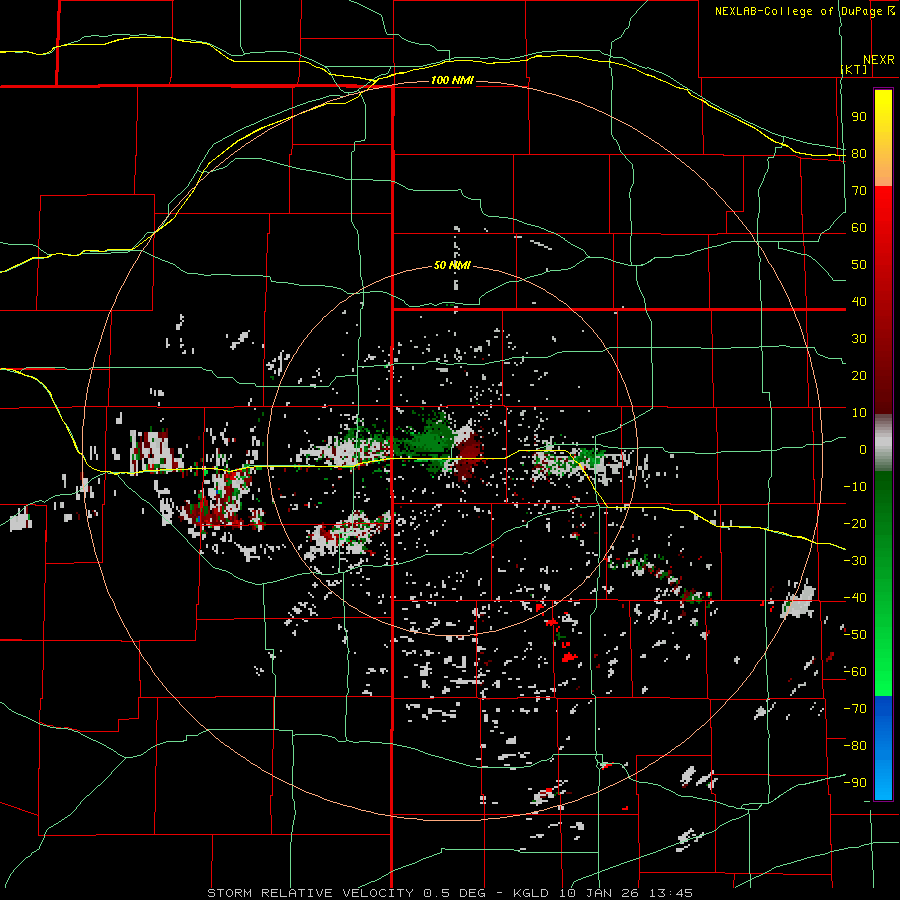
Task: Click the -70 value on velocity scale
Action: pyautogui.click(x=855, y=709)
